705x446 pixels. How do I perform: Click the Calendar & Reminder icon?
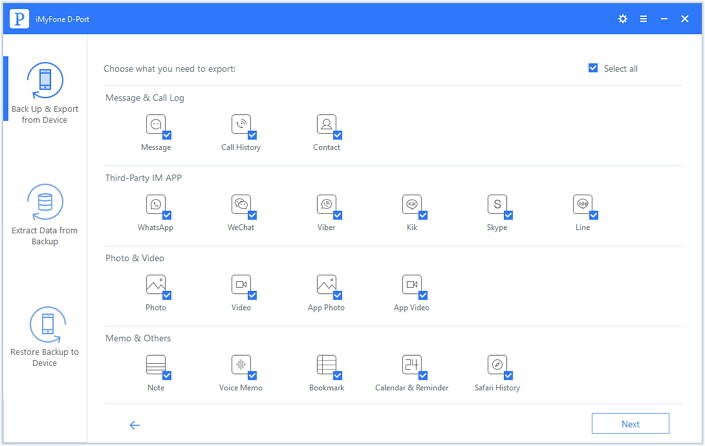click(412, 365)
